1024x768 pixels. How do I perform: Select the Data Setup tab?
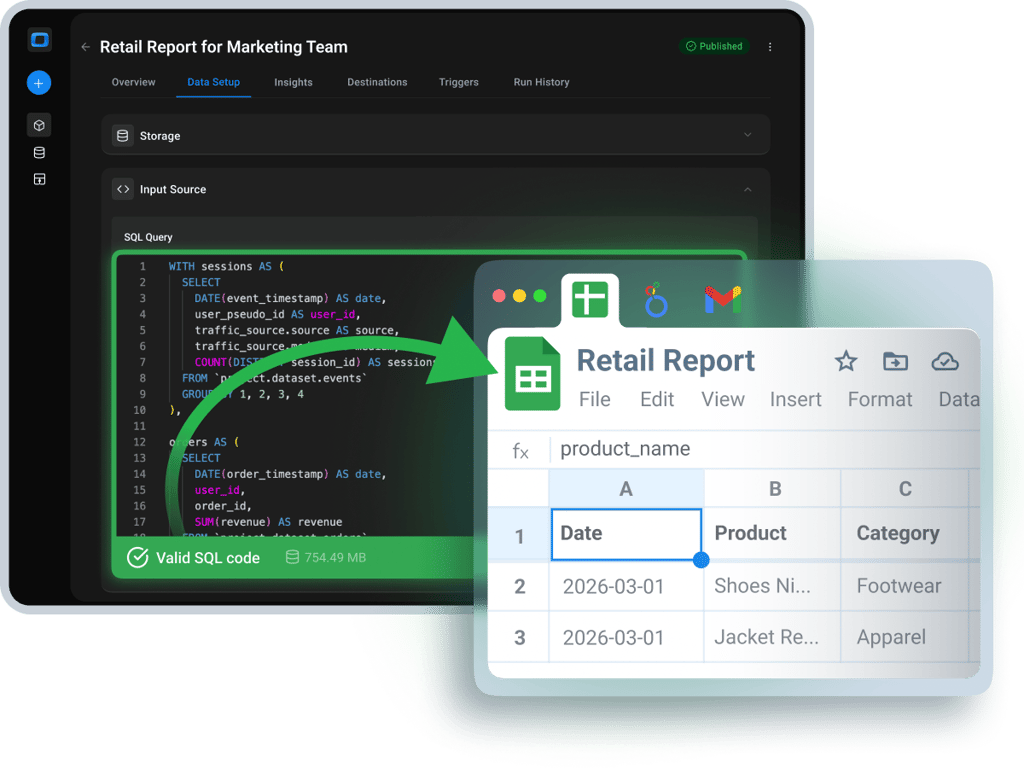point(214,82)
